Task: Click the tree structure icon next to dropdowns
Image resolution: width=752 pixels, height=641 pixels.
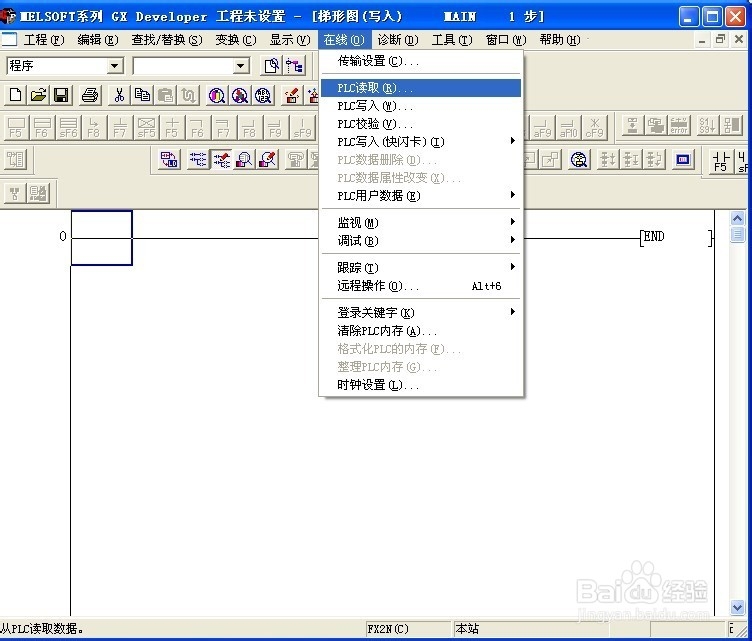Action: pos(294,66)
